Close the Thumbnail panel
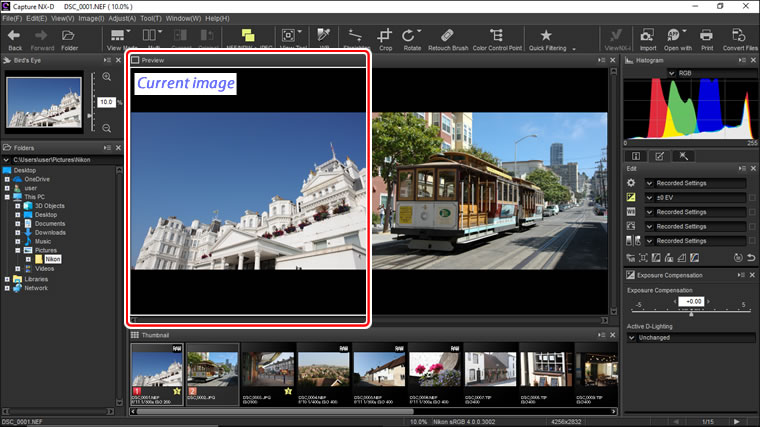Screen dimensions: 760x427 613,335
